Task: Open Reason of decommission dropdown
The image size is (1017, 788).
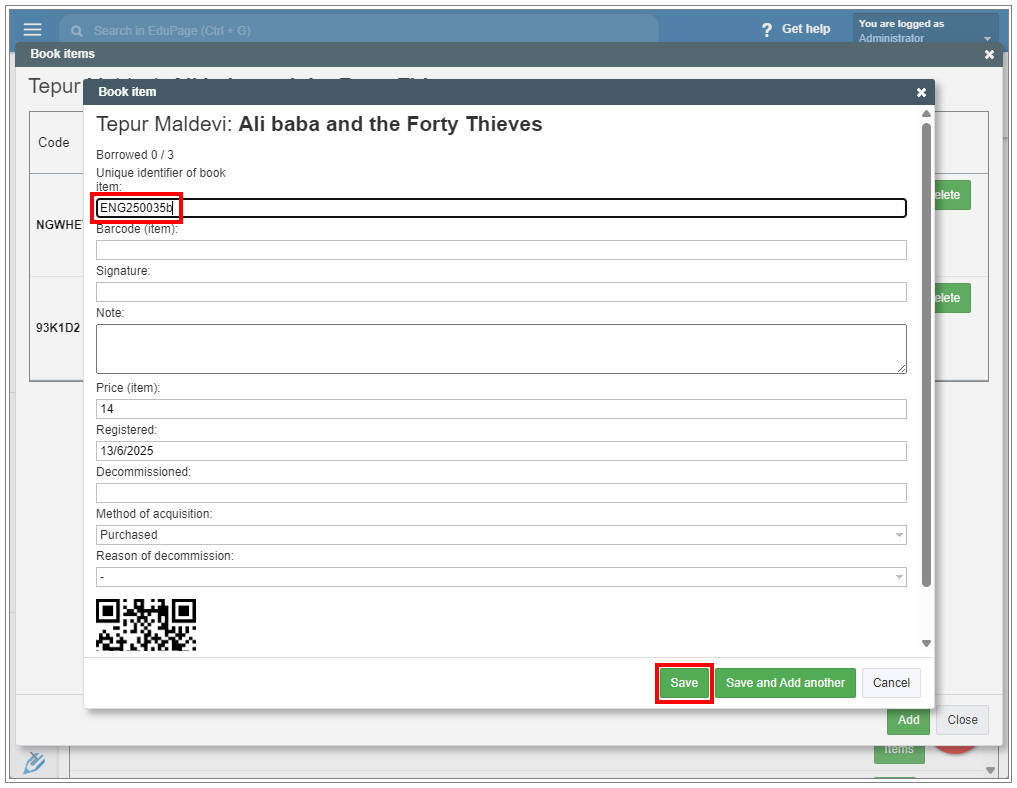Action: pos(501,577)
